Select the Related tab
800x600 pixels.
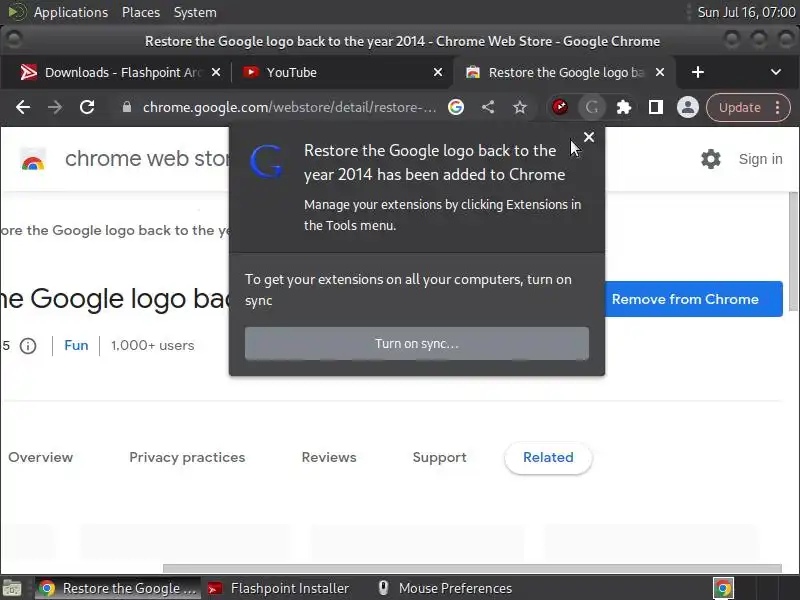coord(548,458)
